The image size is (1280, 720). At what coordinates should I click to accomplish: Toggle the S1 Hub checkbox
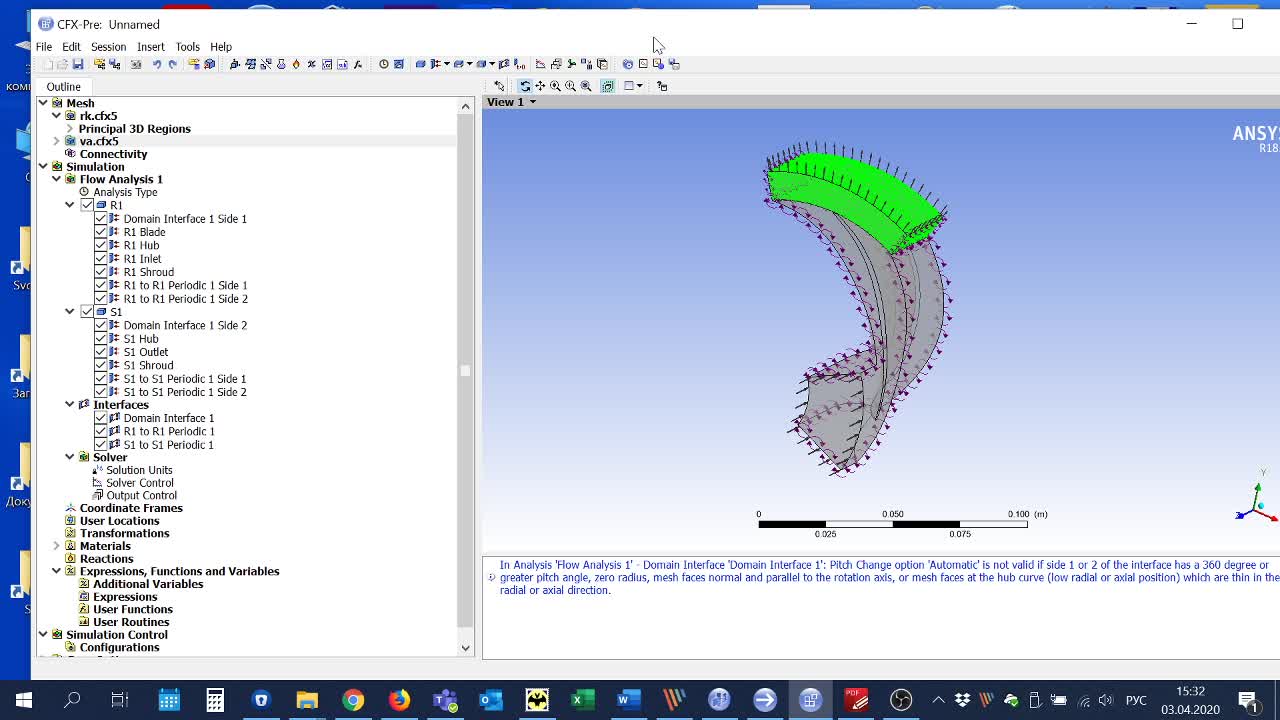[x=100, y=339]
